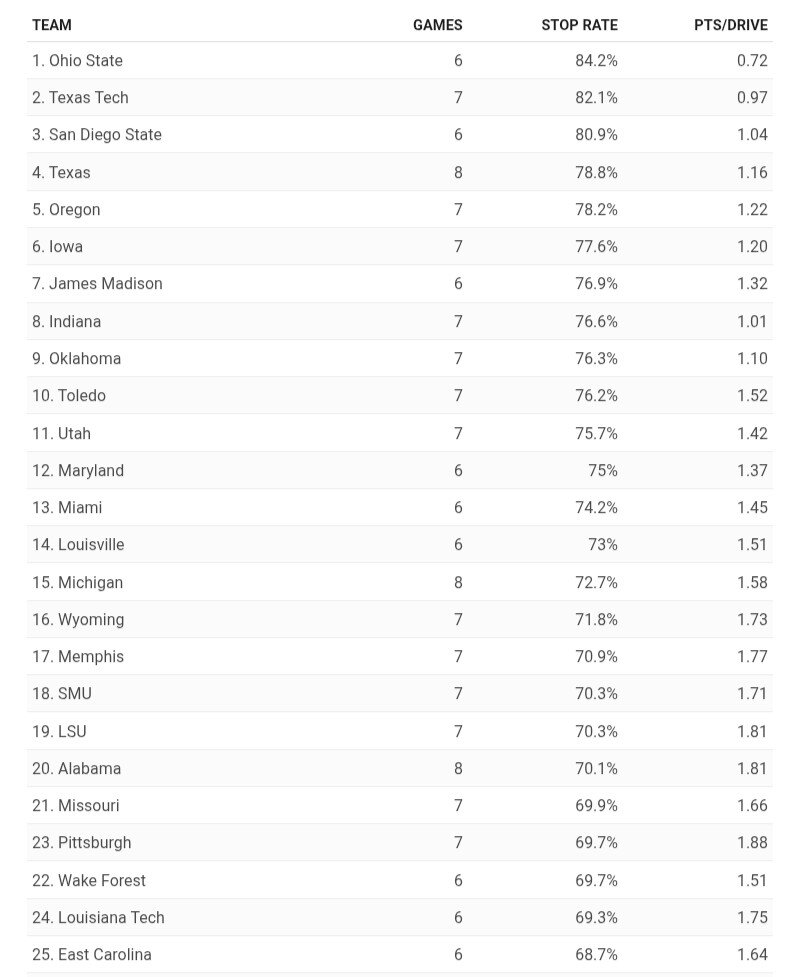The image size is (800, 977).
Task: Select Wyoming in the table
Action: pyautogui.click(x=79, y=619)
